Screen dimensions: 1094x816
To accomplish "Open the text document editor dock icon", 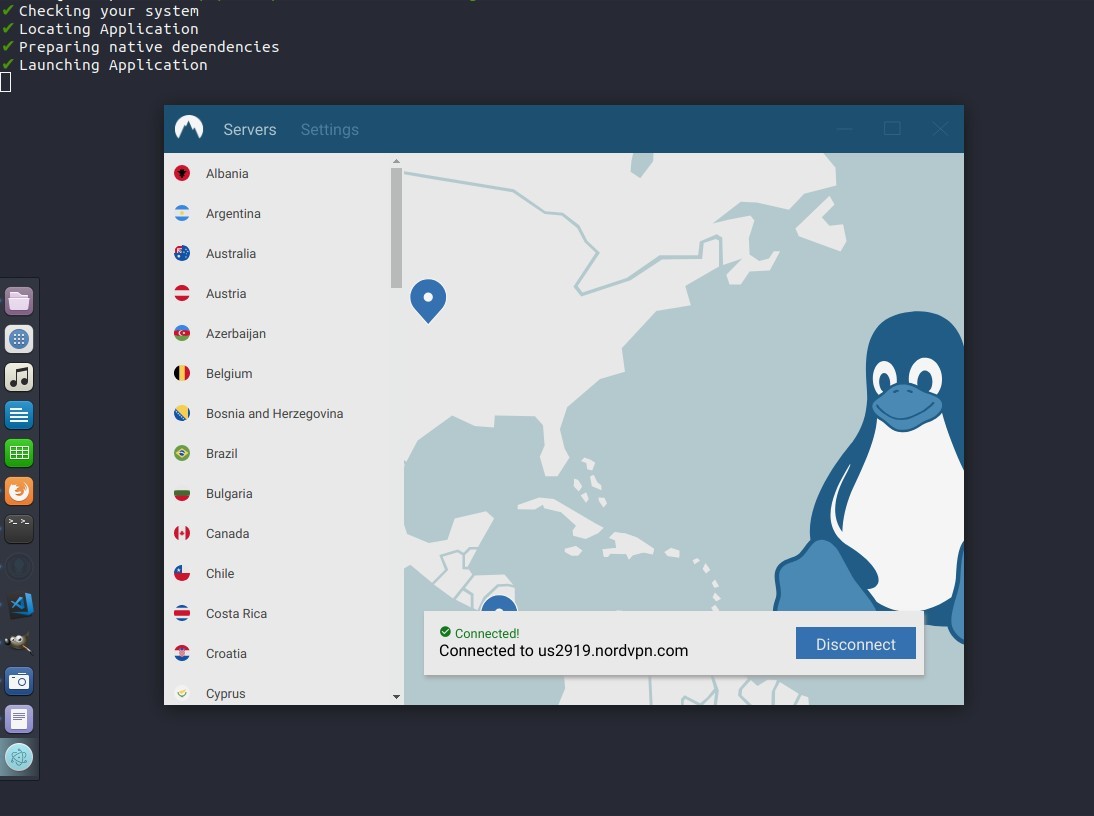I will point(19,415).
